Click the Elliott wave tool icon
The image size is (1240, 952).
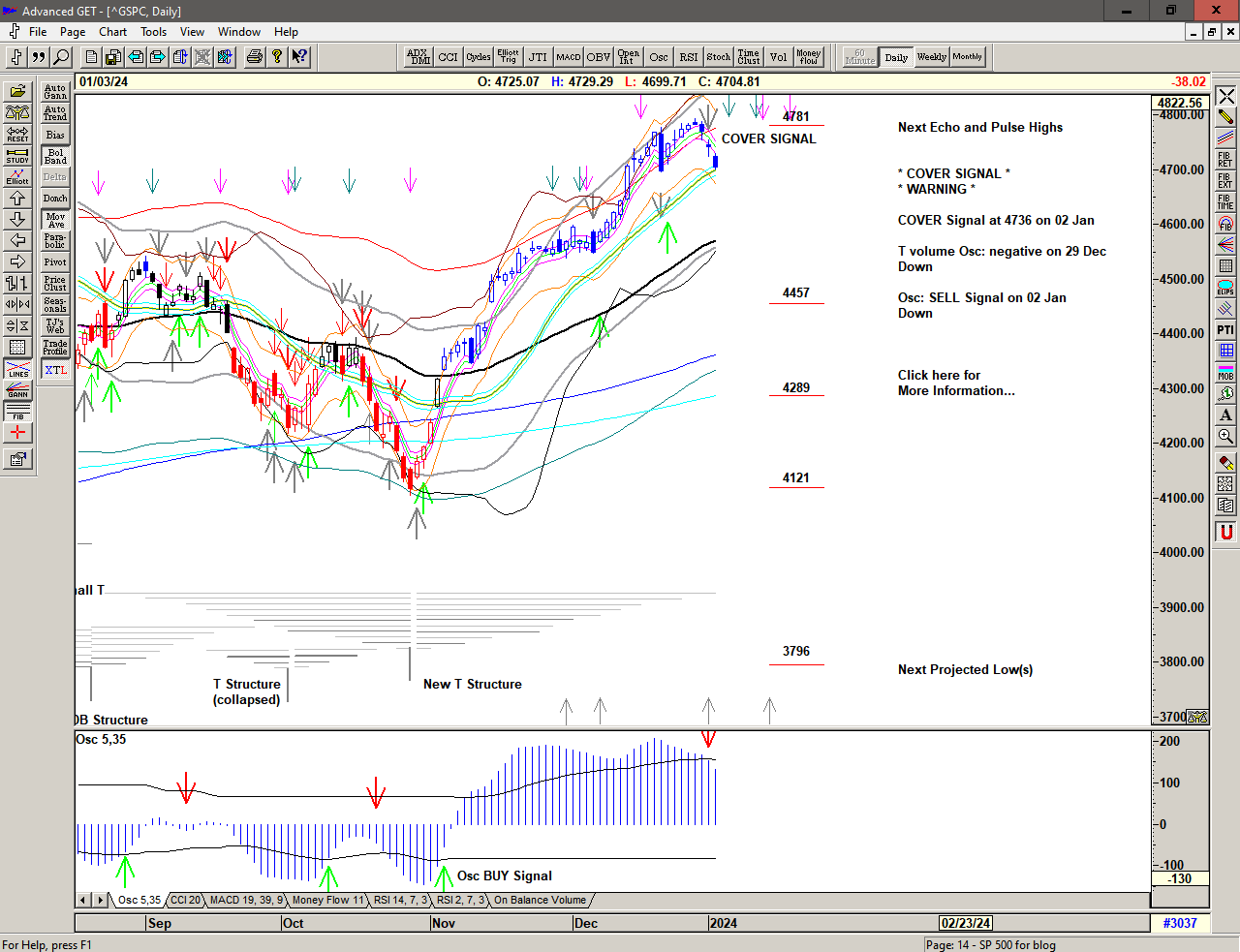[x=17, y=176]
